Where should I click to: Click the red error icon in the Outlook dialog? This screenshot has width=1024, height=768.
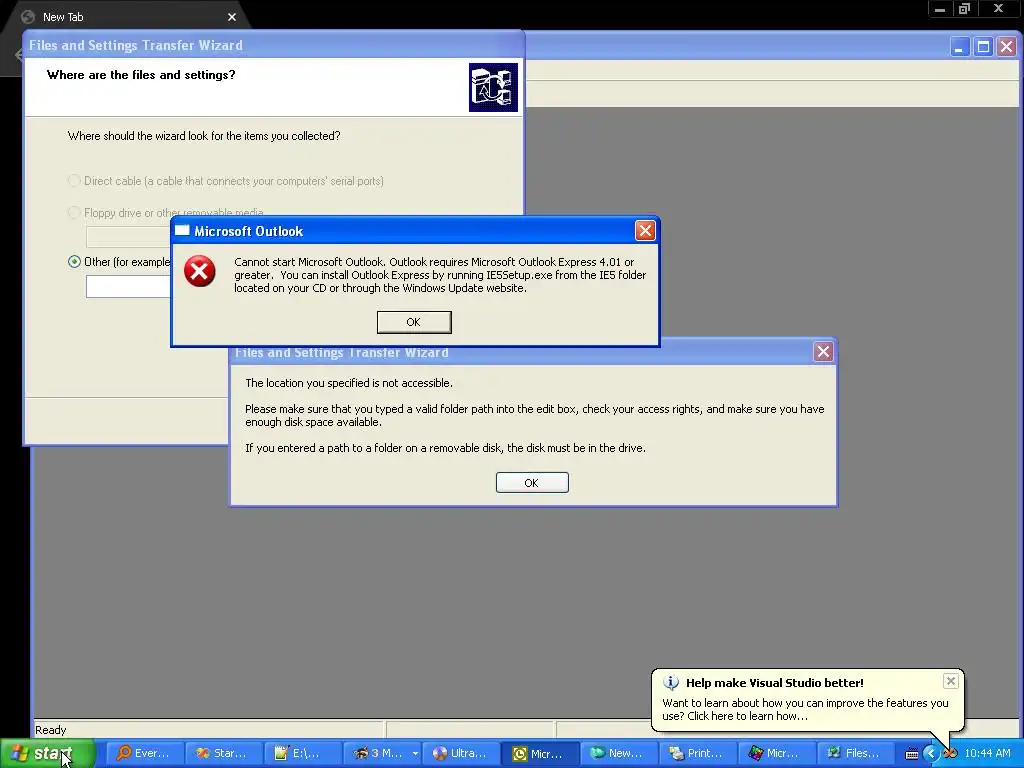[200, 271]
